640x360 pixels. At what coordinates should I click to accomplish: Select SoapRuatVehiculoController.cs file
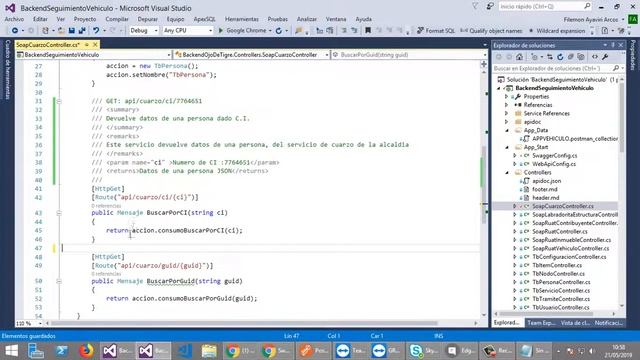571,248
